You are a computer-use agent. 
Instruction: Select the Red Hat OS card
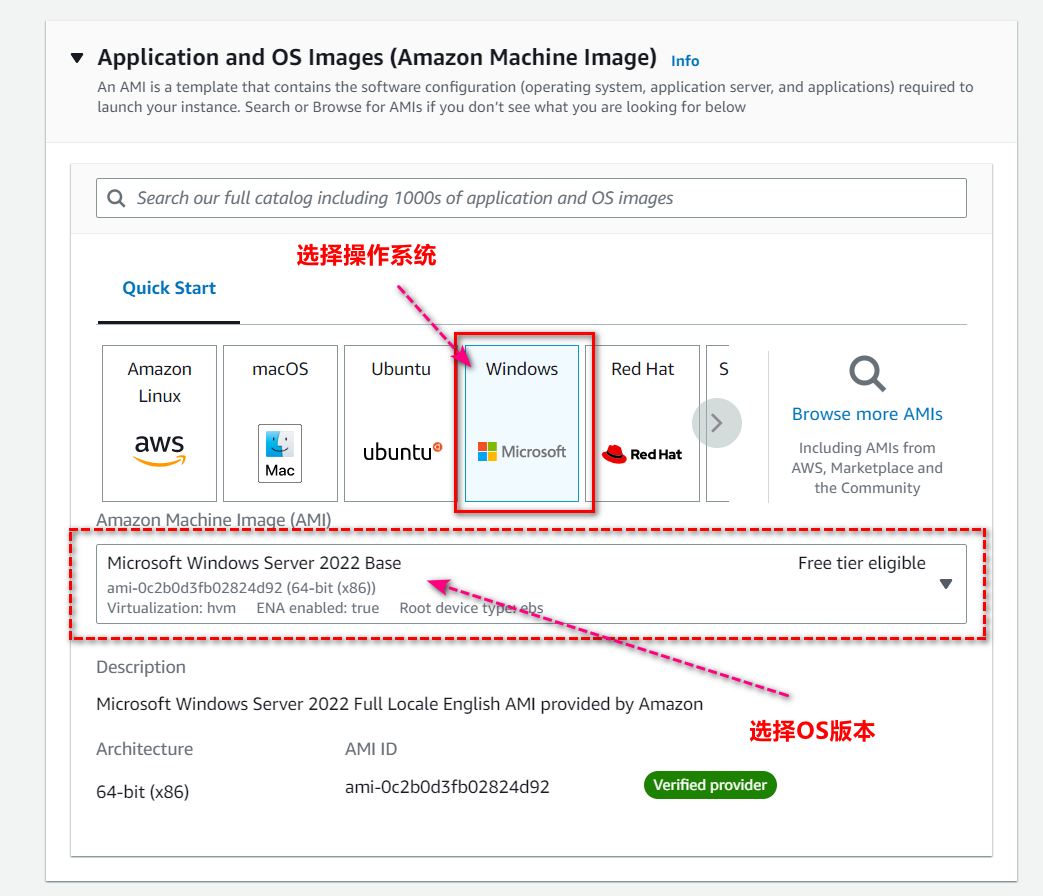[643, 423]
